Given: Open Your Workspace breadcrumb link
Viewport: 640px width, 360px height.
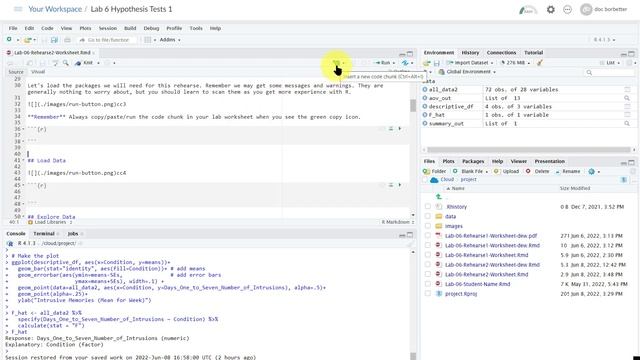Looking at the screenshot, I should point(55,9).
